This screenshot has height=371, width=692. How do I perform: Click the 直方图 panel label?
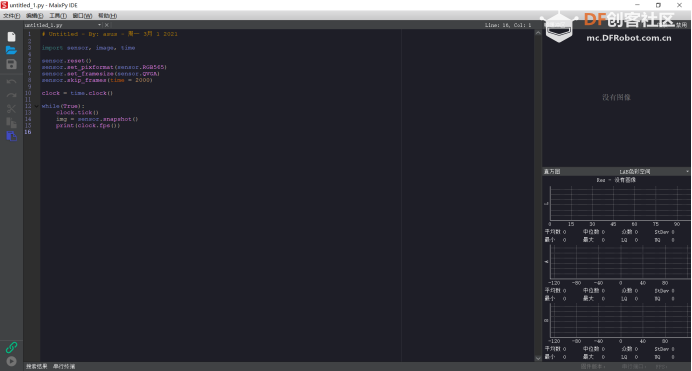pyautogui.click(x=552, y=172)
